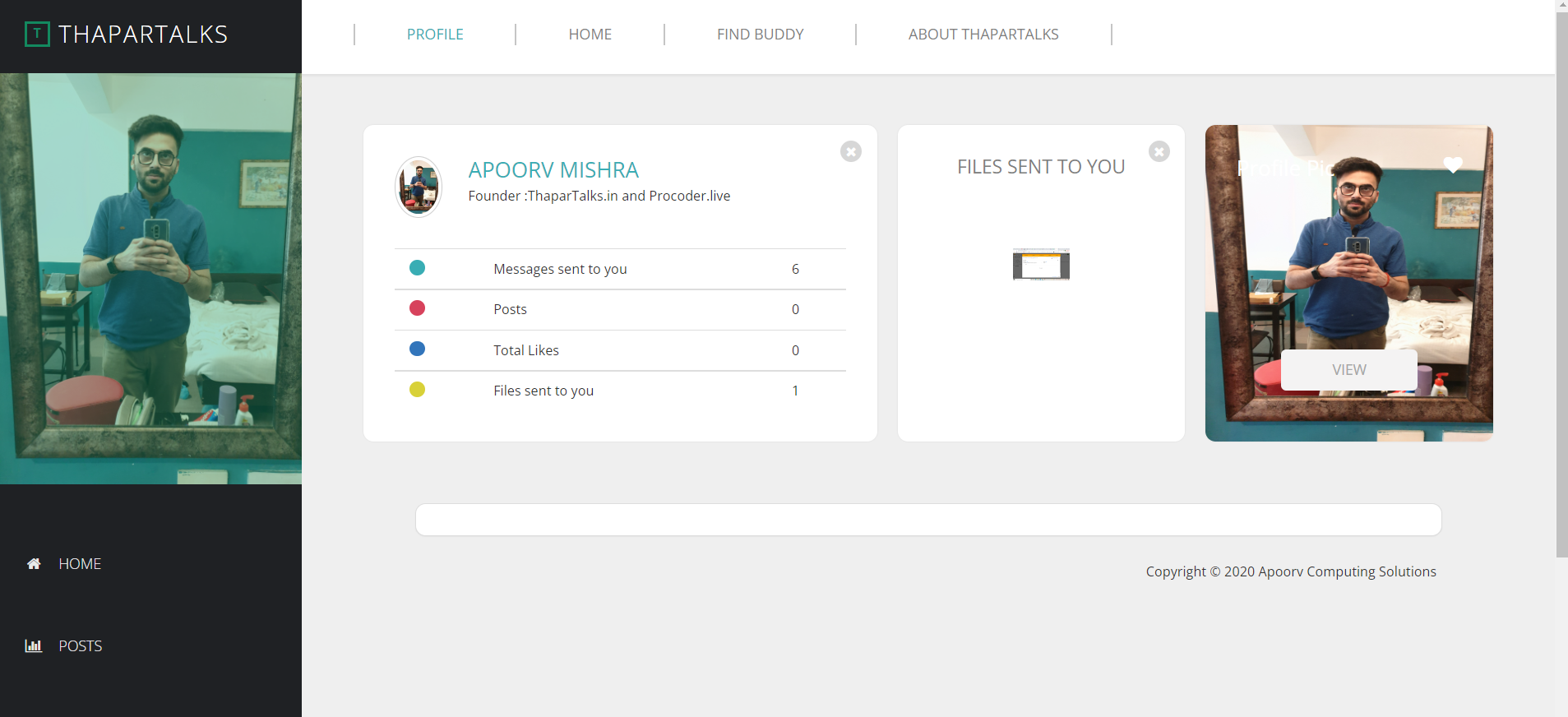Open the FIND BUDDY page

click(760, 35)
